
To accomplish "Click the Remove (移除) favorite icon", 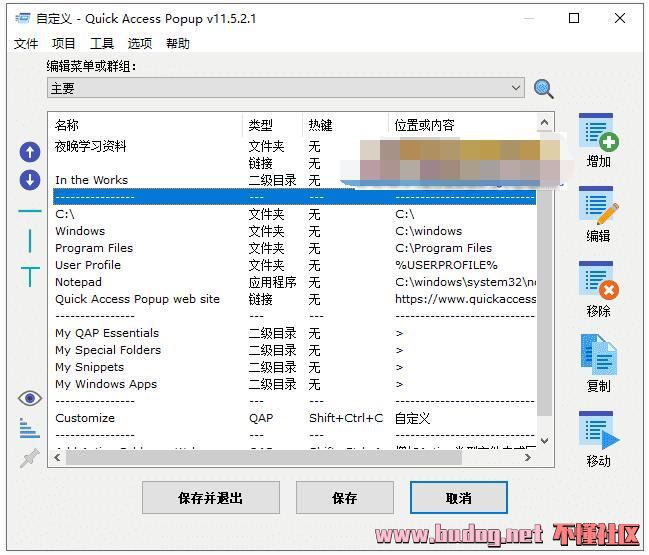I will (598, 282).
